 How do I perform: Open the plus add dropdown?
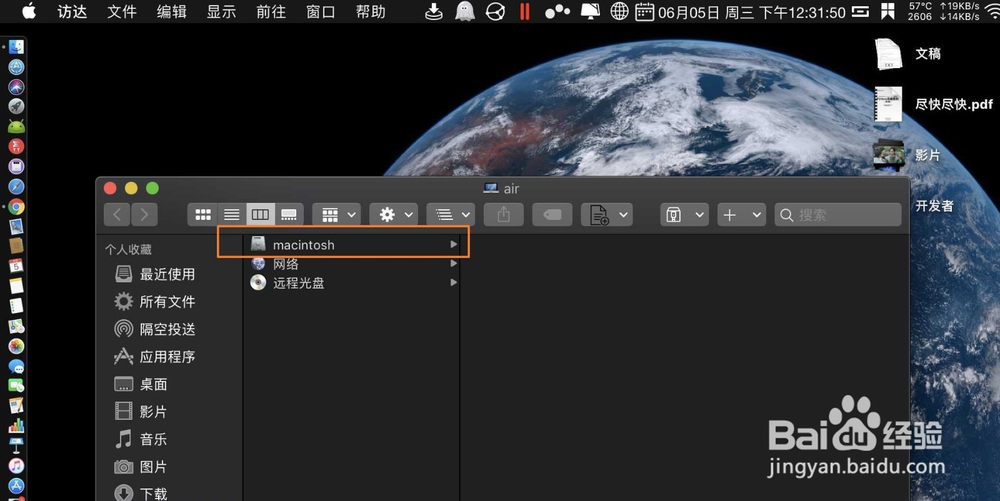point(742,215)
